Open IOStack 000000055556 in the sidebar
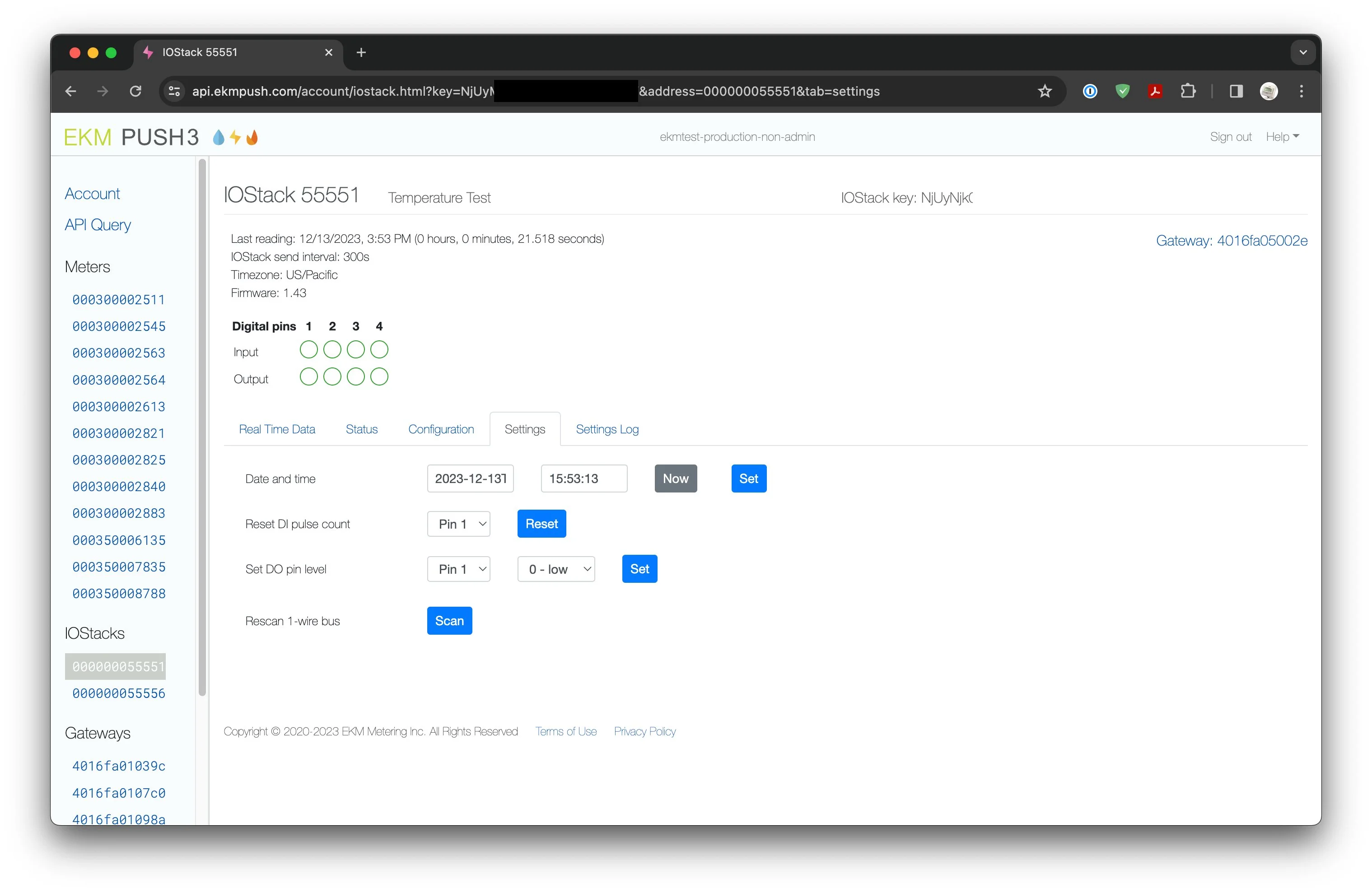 coord(119,693)
